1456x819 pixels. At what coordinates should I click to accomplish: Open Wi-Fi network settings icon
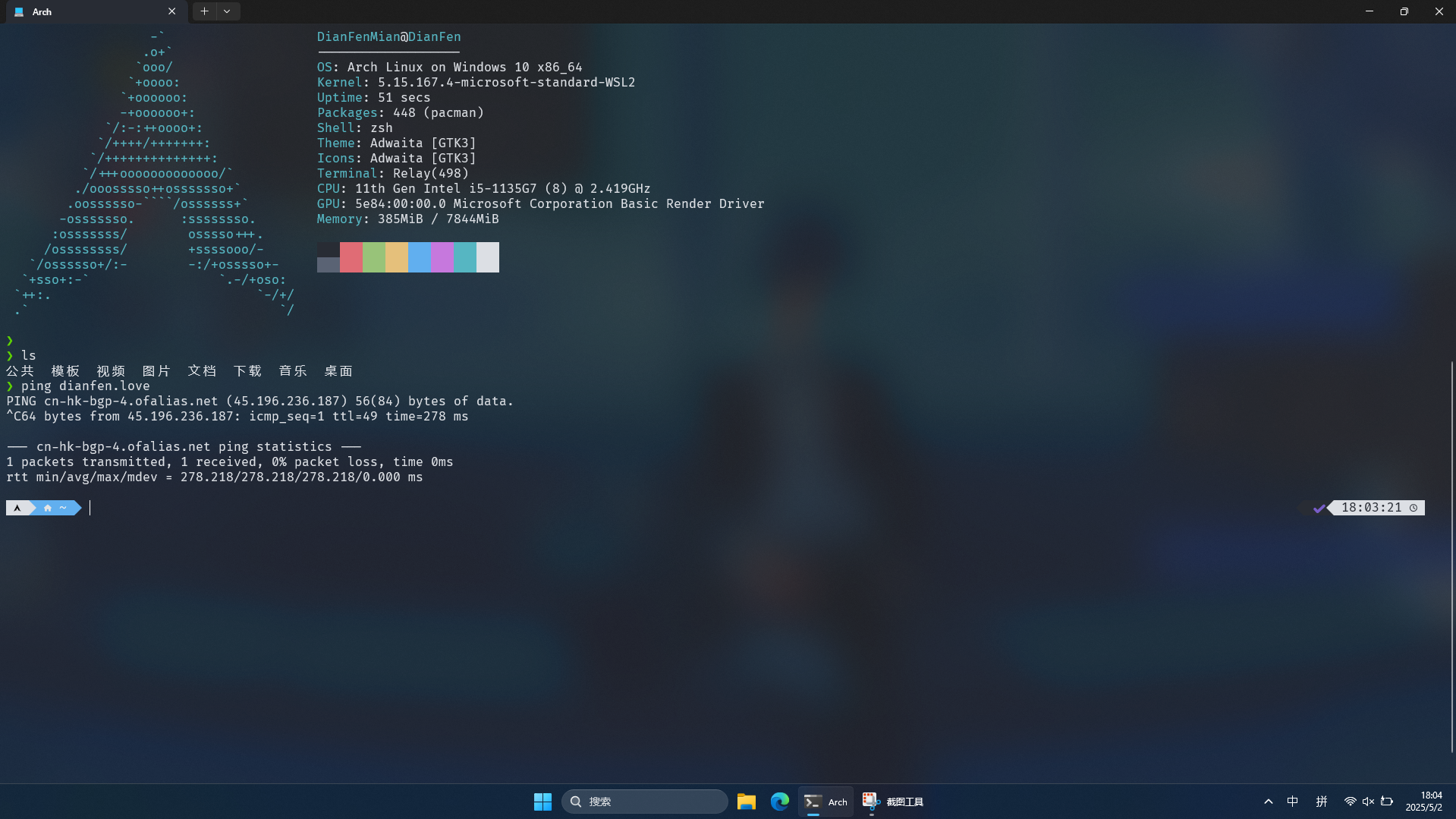point(1350,802)
